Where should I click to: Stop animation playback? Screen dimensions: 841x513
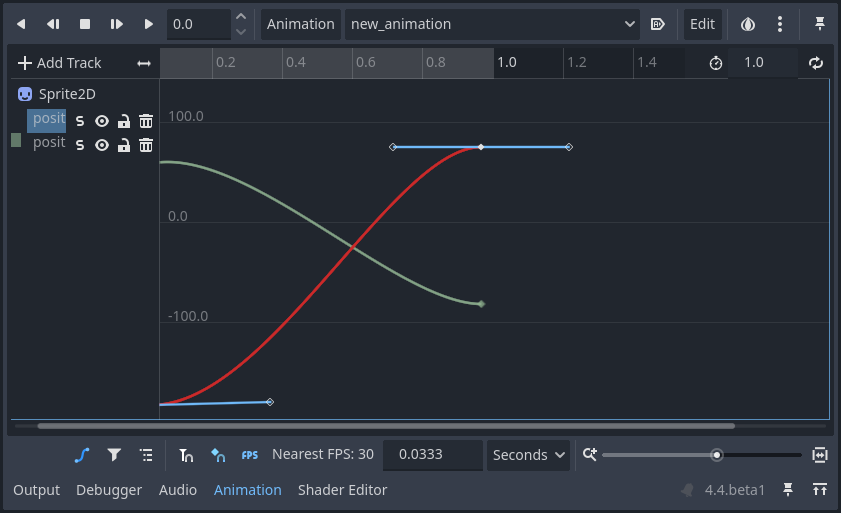(x=85, y=24)
